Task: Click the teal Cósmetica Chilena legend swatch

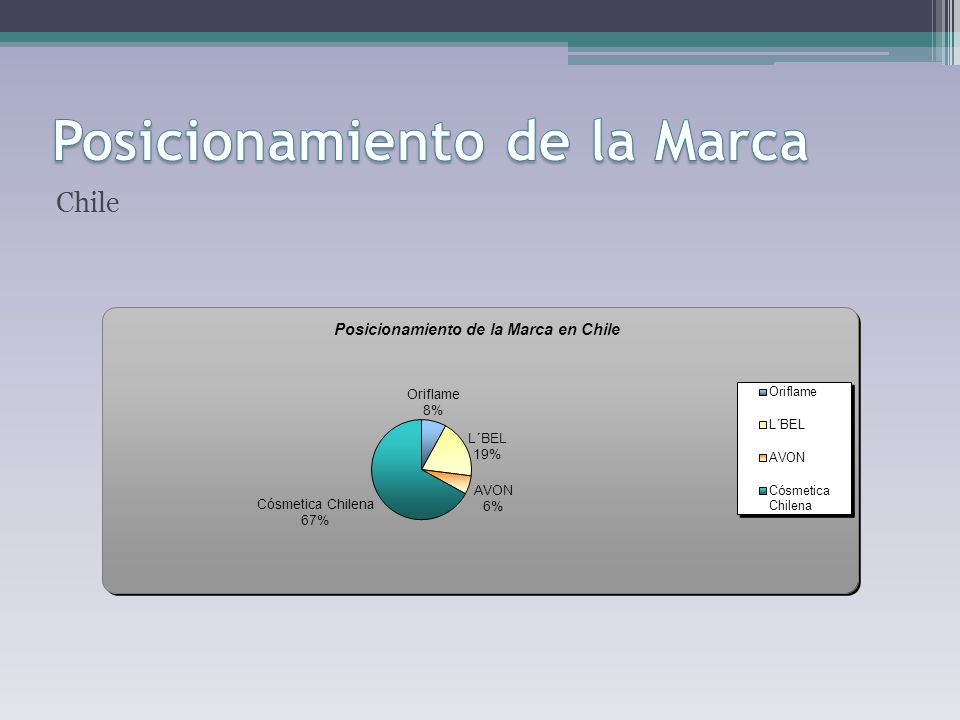Action: click(763, 491)
